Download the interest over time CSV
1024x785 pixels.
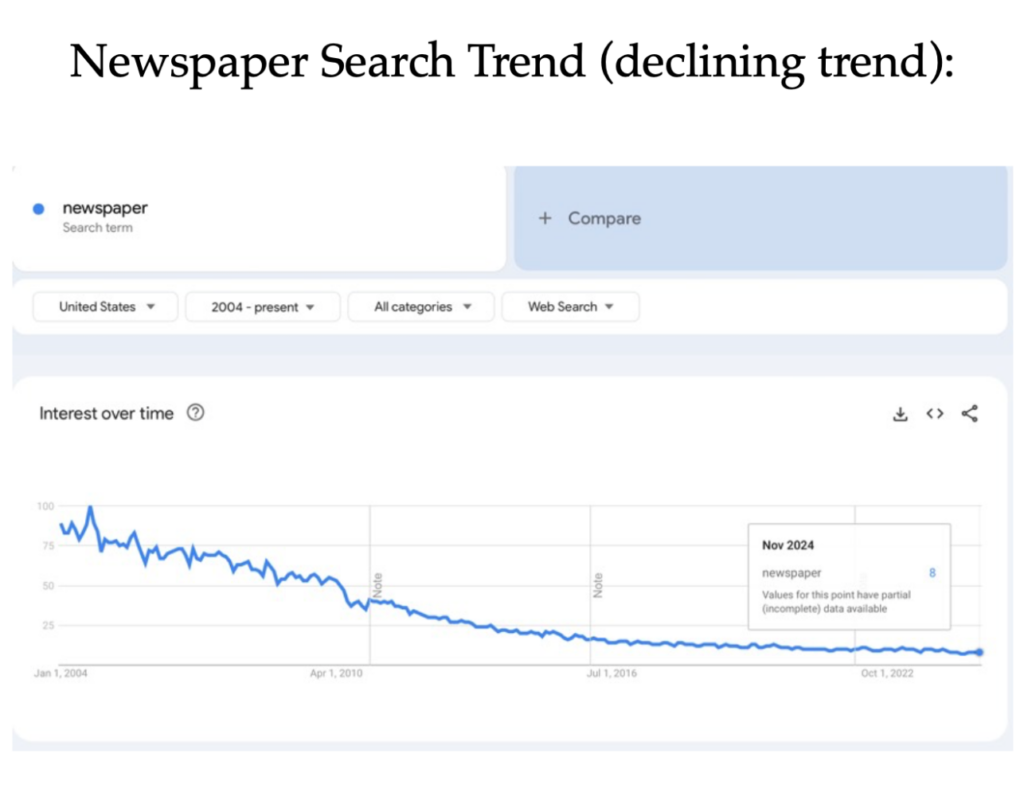point(900,414)
